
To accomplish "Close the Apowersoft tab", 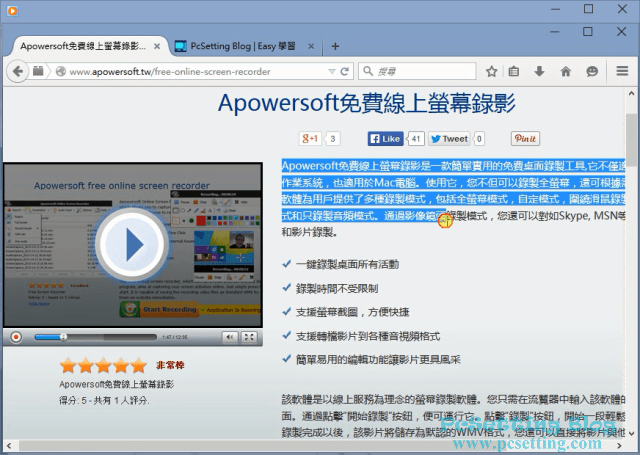I will click(157, 47).
